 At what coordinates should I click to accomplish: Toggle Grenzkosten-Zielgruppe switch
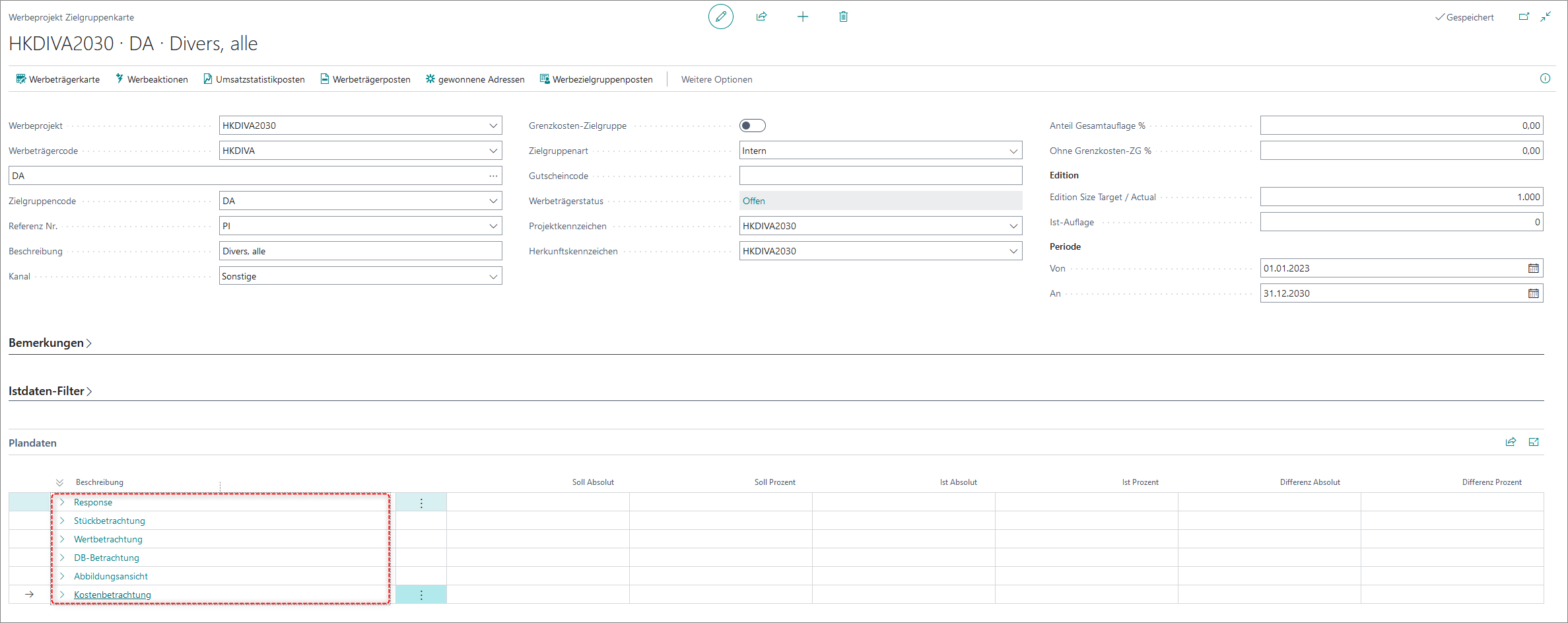(x=752, y=126)
